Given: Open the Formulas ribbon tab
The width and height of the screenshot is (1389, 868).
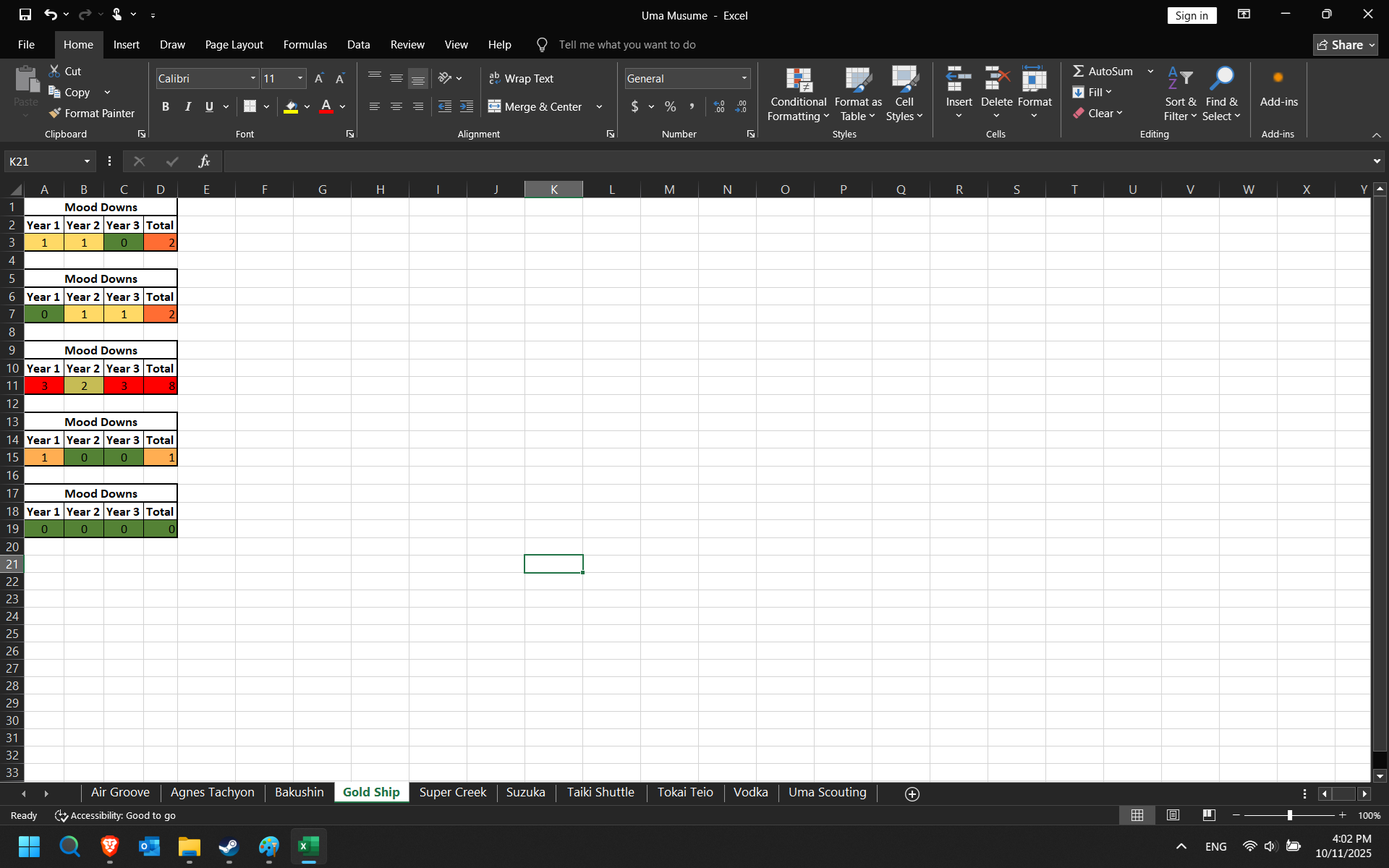Looking at the screenshot, I should (x=305, y=45).
